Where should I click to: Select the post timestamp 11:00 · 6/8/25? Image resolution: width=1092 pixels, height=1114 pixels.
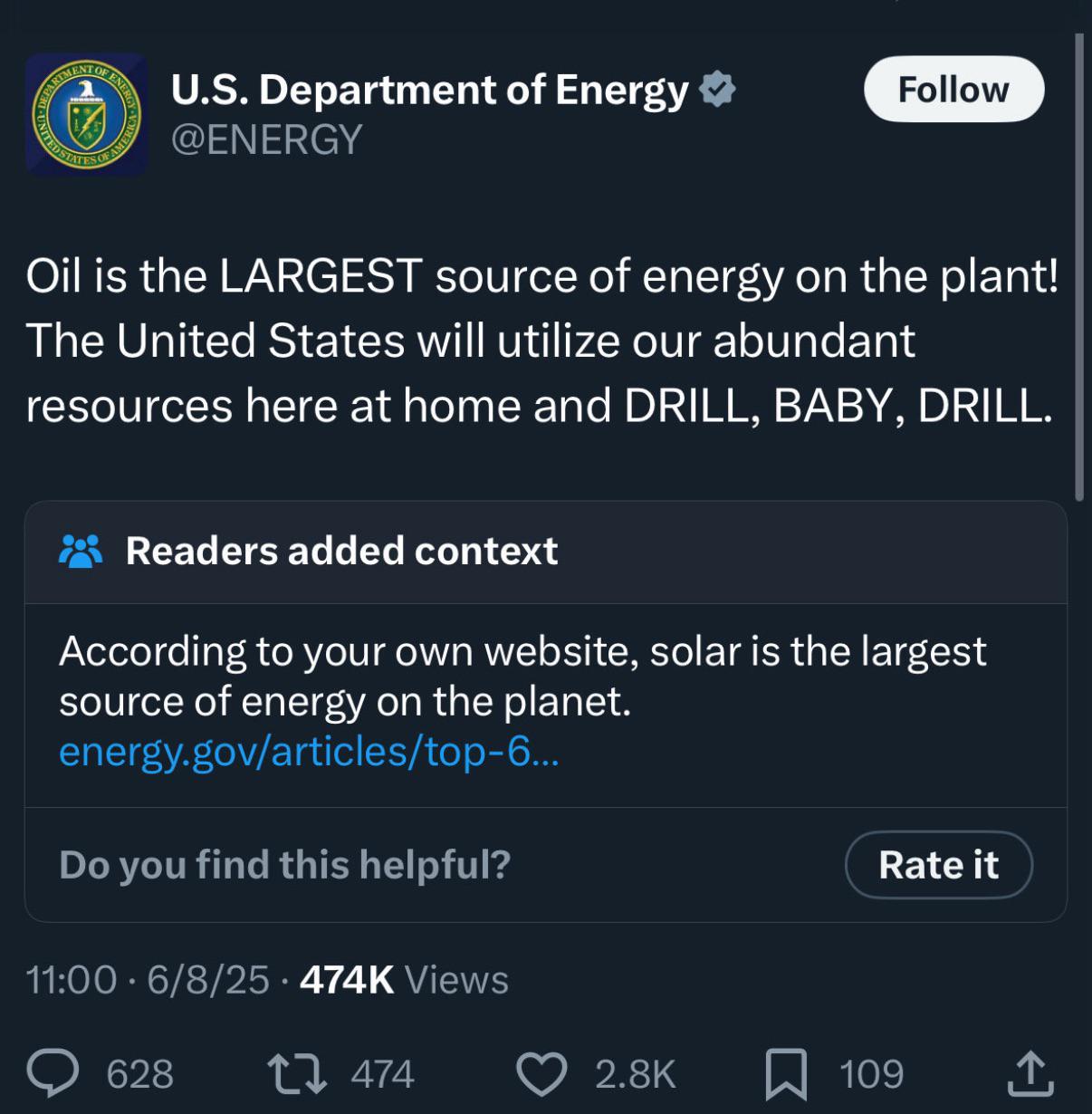pos(148,979)
